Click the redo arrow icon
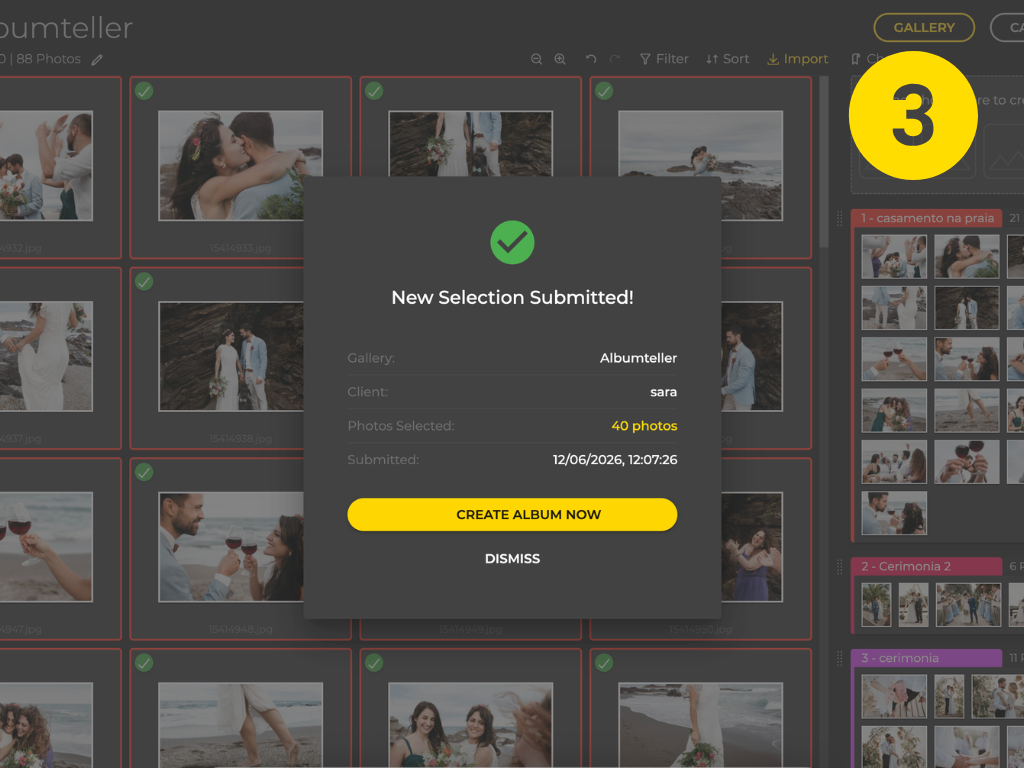 [615, 59]
